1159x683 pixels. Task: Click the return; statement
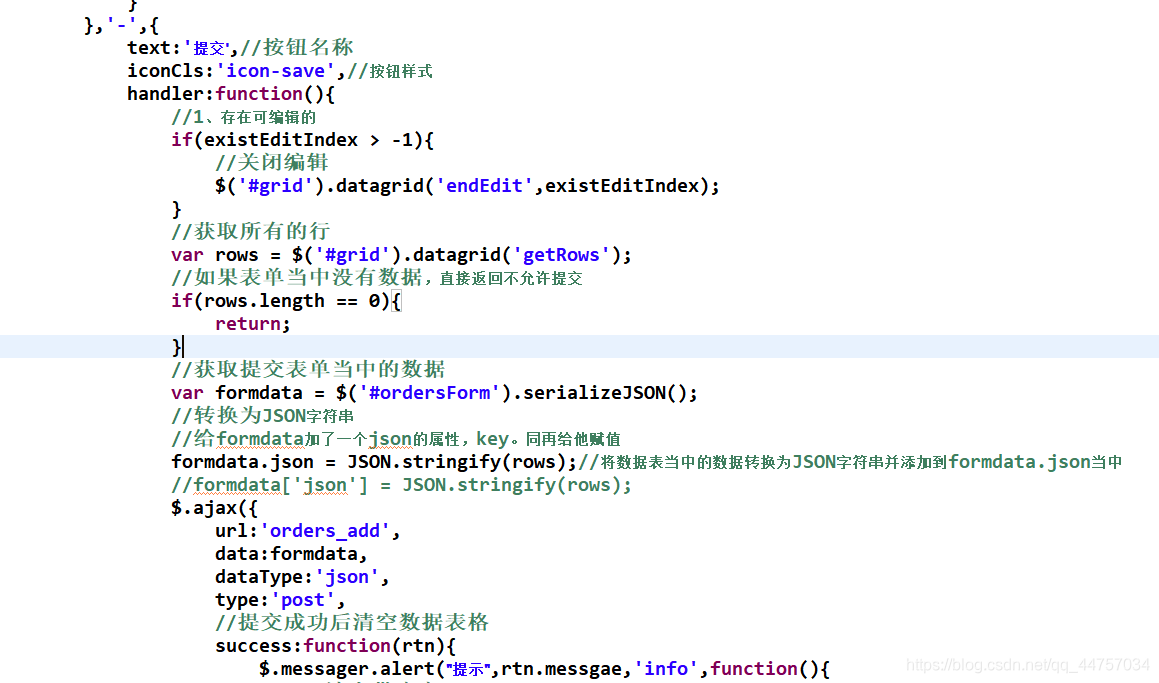[253, 324]
